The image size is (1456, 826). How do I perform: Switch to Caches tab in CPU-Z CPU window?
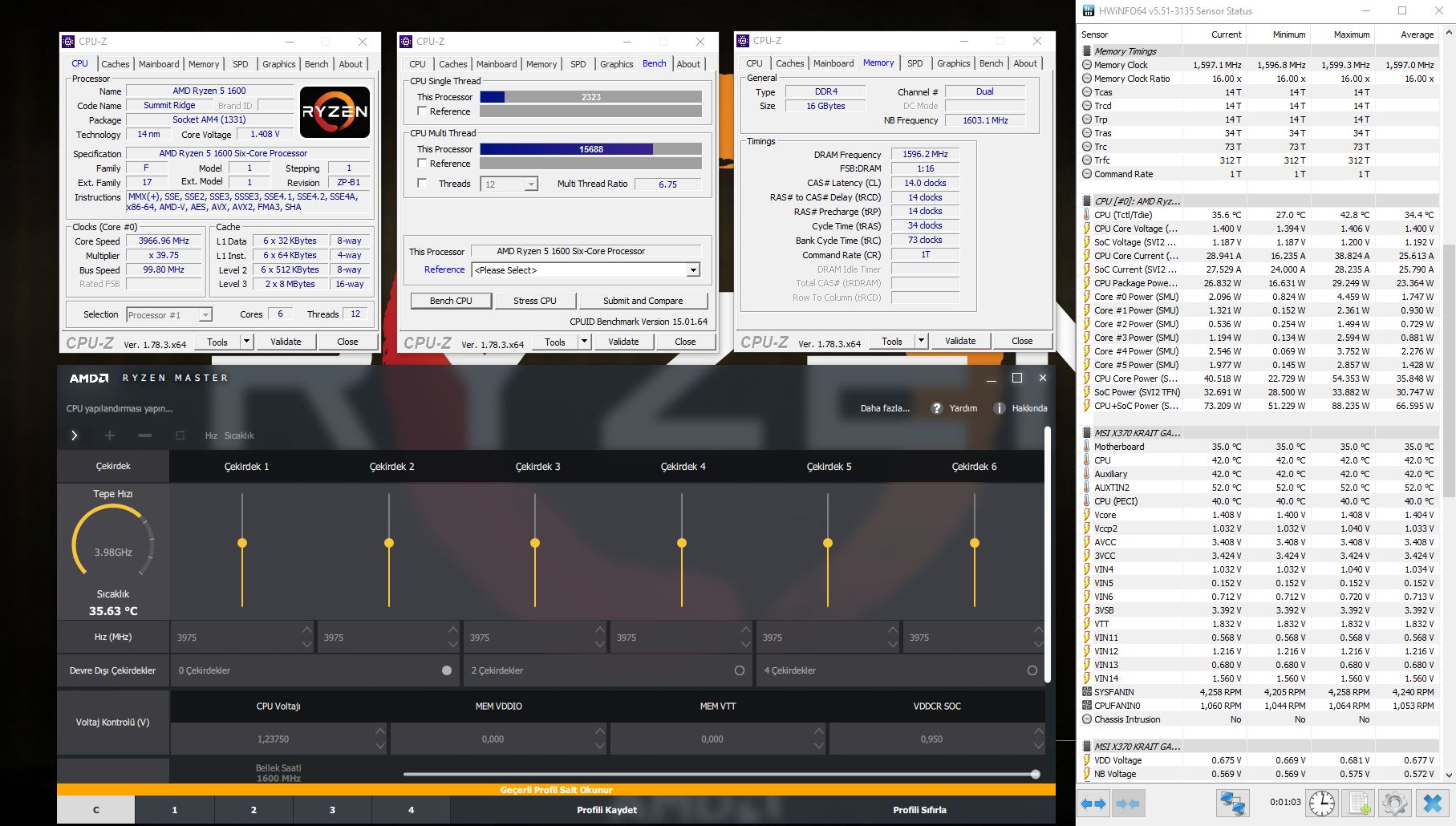tap(115, 64)
